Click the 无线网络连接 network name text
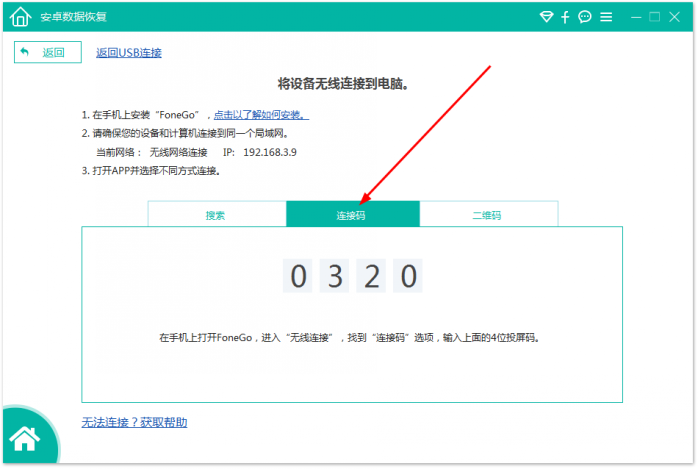Image resolution: width=698 pixels, height=469 pixels. coord(179,152)
